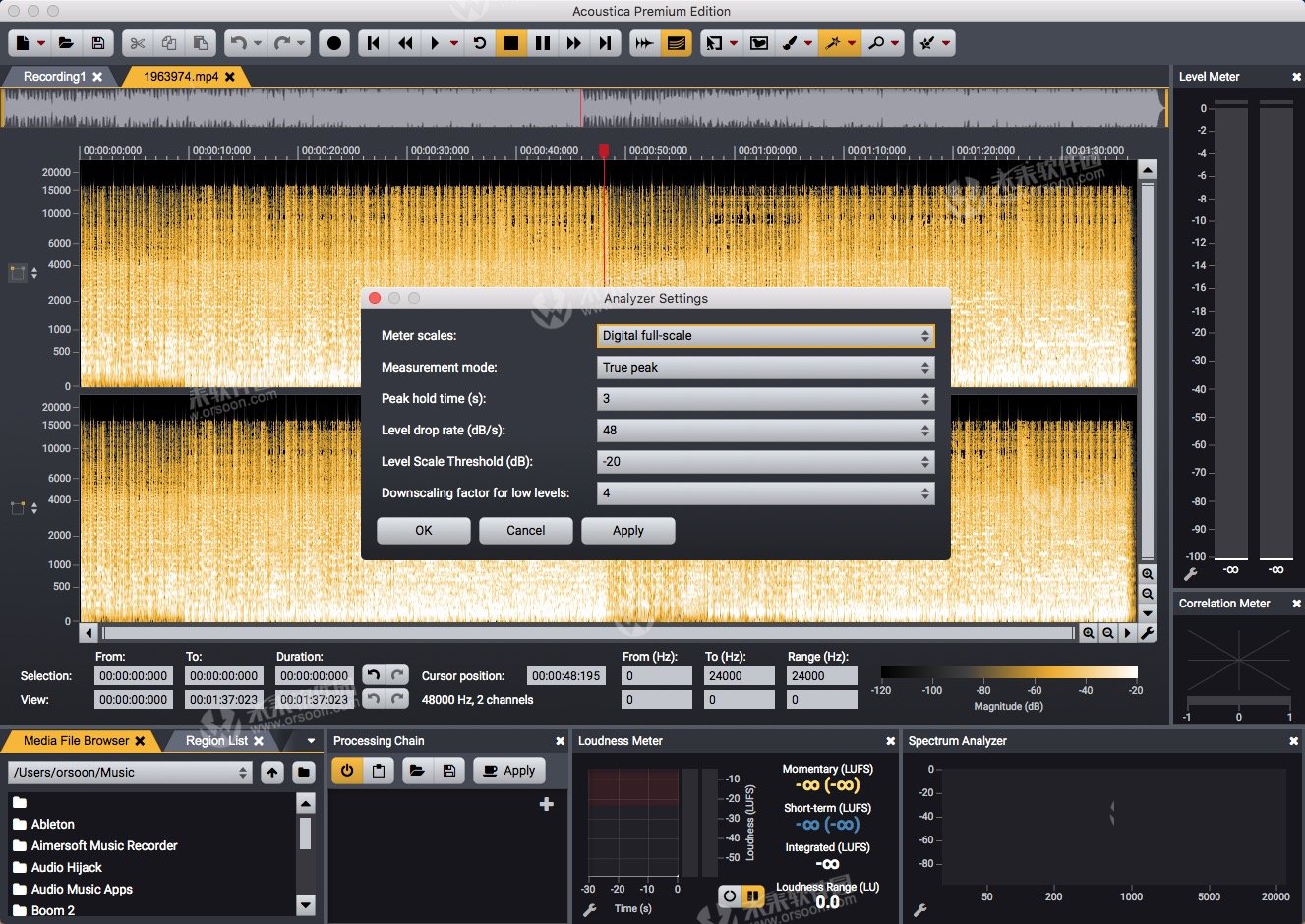The image size is (1305, 924).
Task: Start recording with the round record button
Action: point(334,43)
